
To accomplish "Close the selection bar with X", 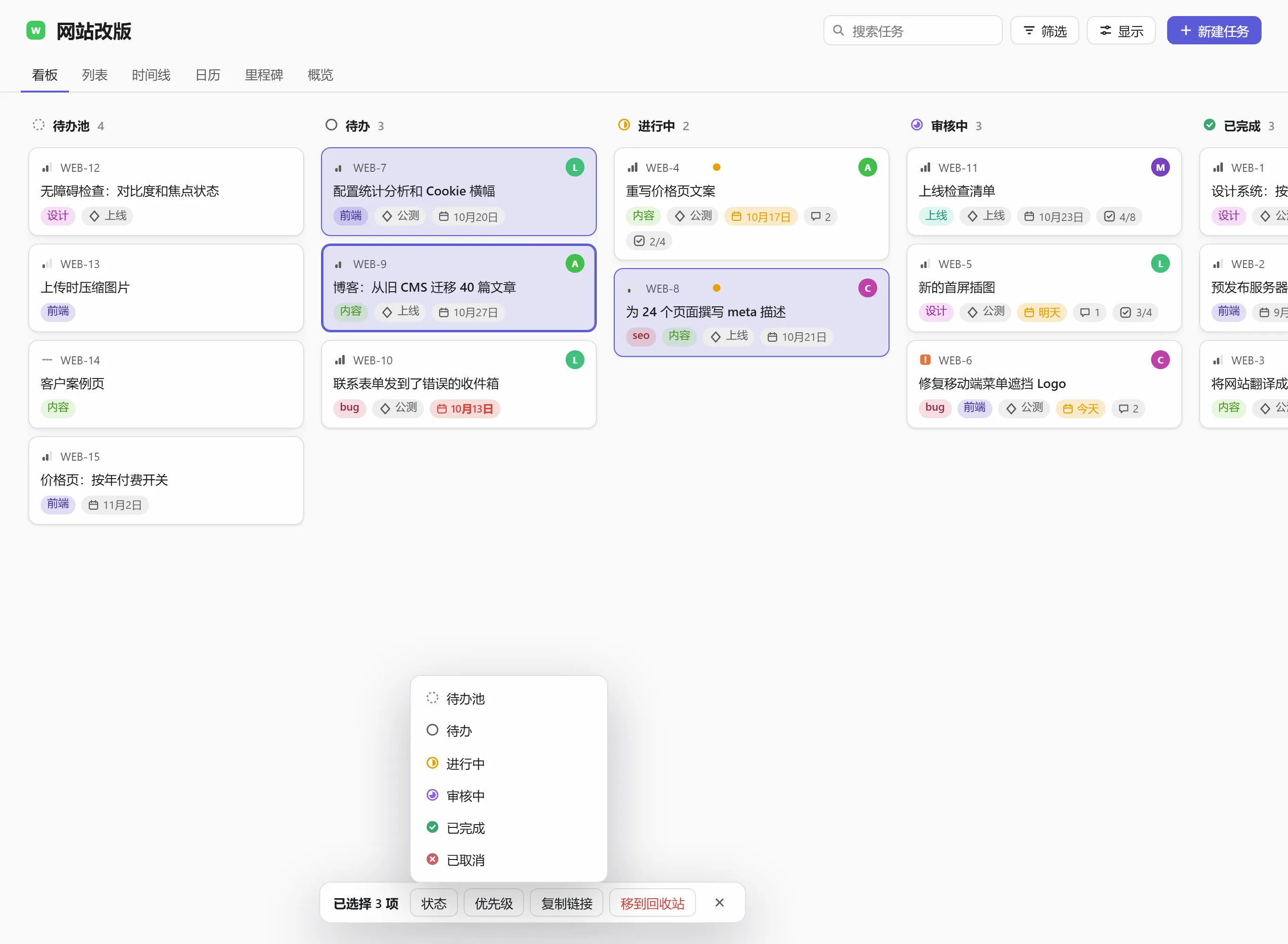I will pos(719,902).
